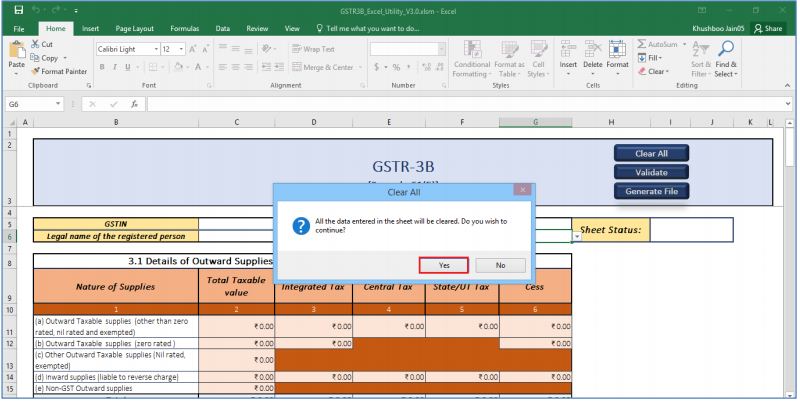Viewport: 800px width, 401px height.
Task: Decrease font size with the smaller A
Action: click(x=206, y=49)
